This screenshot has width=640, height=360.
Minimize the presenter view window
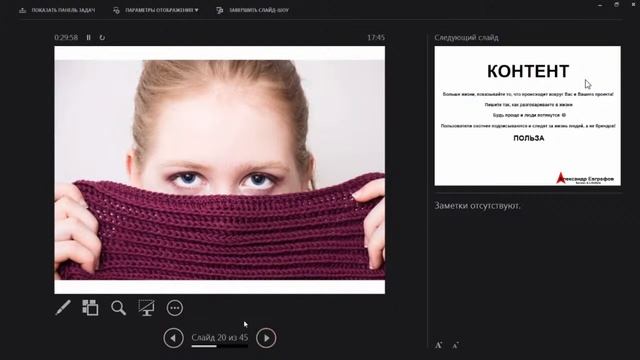[x=600, y=5]
